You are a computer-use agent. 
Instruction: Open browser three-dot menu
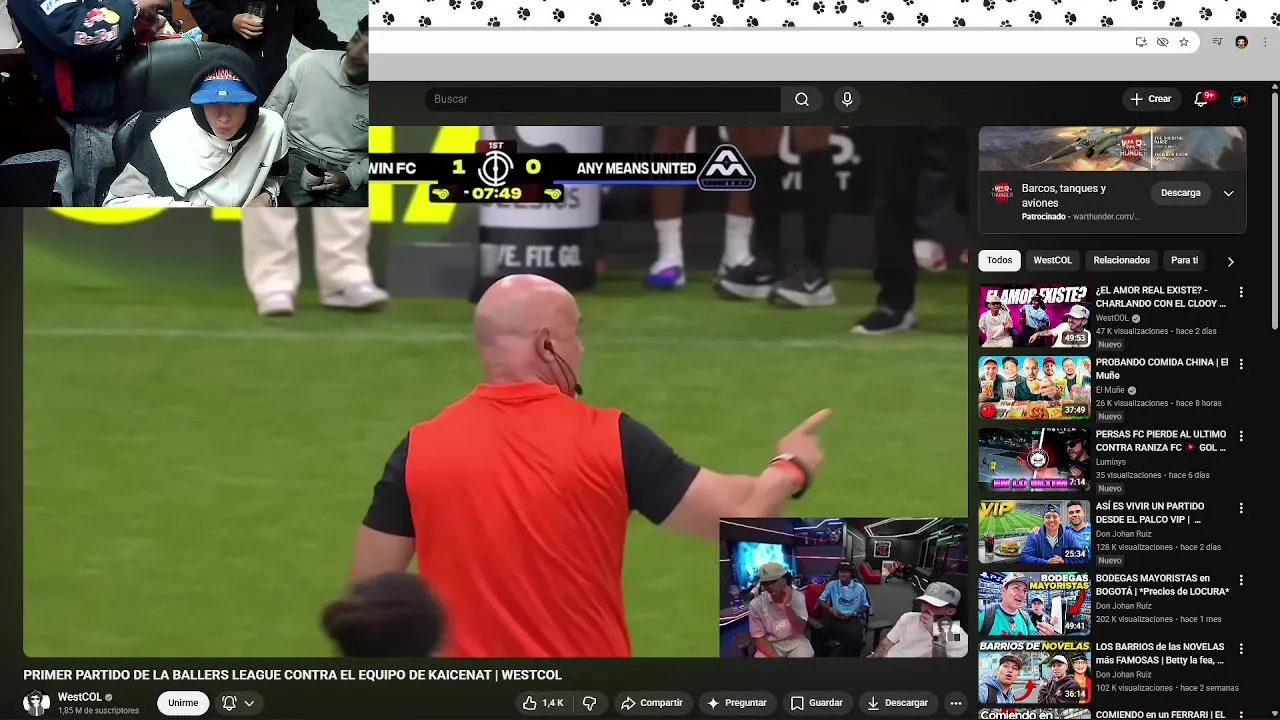click(x=1266, y=42)
